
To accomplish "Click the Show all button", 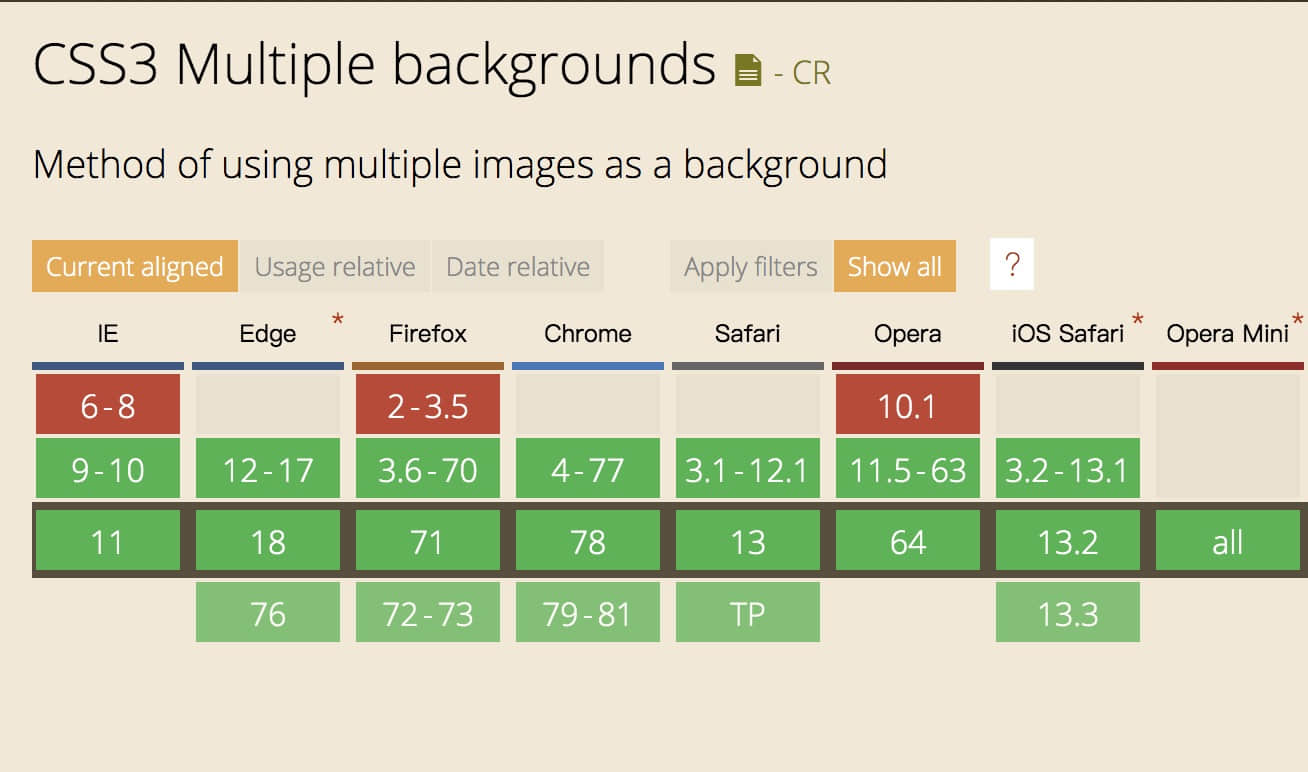I will point(895,266).
